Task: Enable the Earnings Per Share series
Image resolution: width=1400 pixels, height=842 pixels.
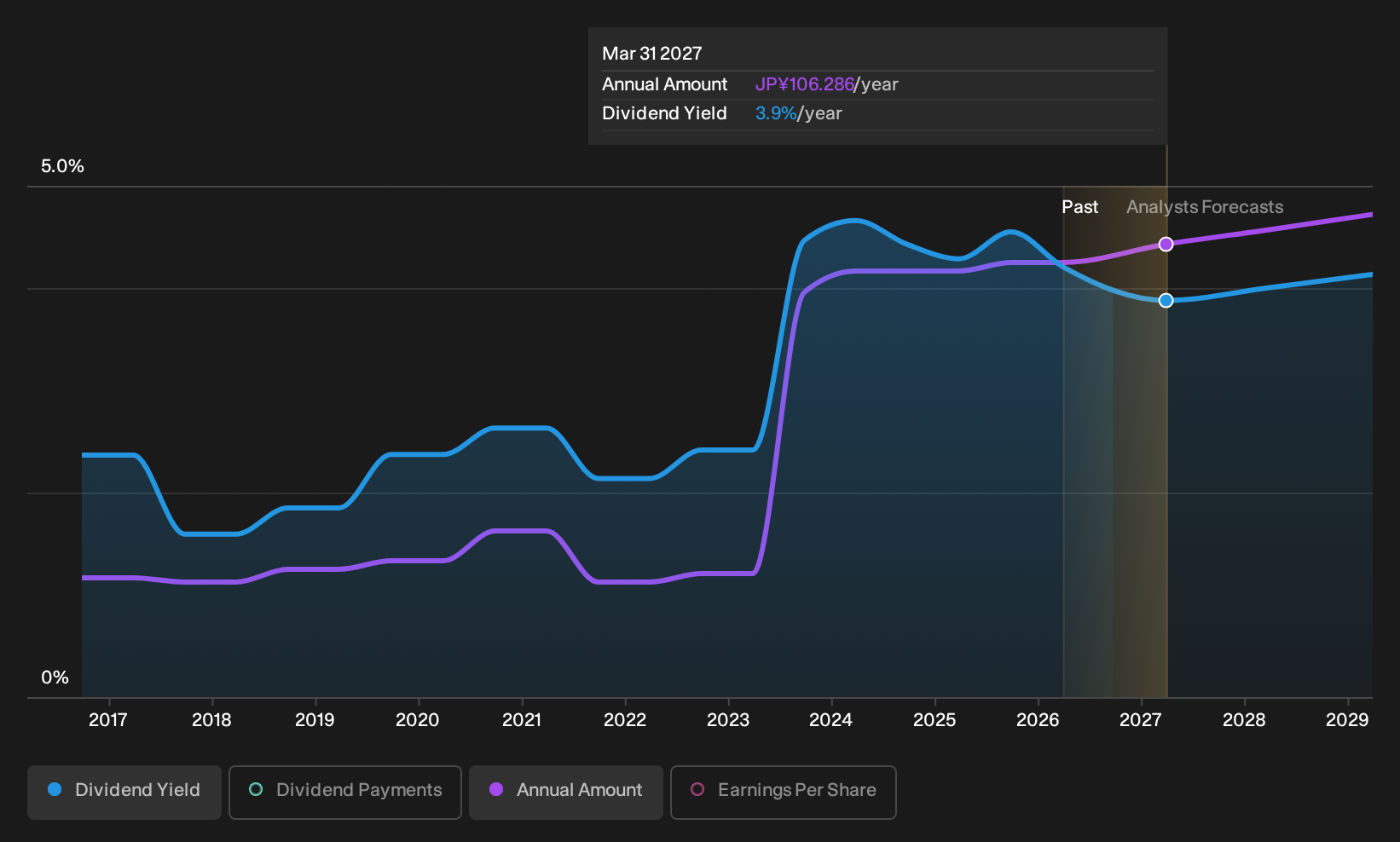Action: tap(784, 793)
